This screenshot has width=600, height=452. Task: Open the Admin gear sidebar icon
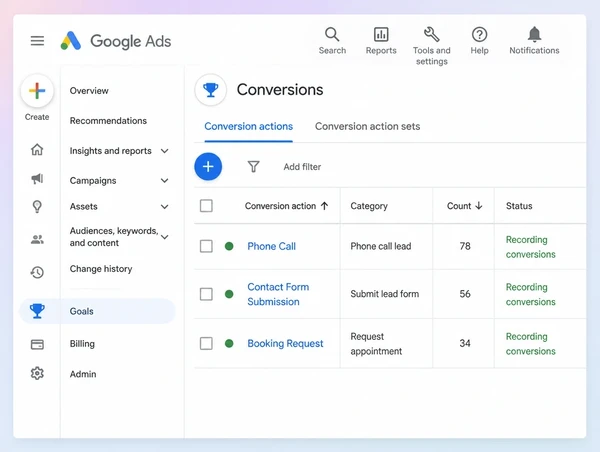(x=37, y=373)
